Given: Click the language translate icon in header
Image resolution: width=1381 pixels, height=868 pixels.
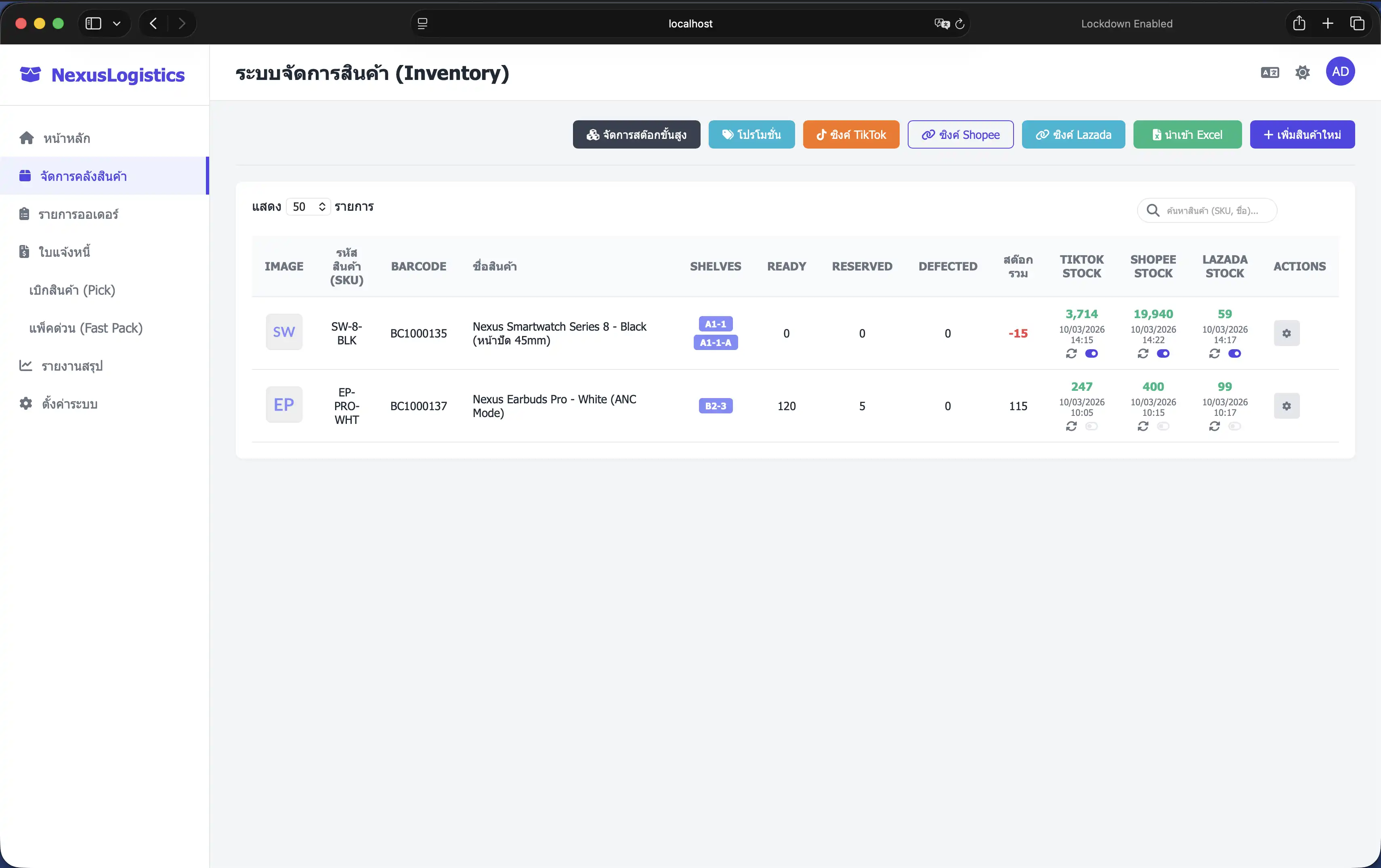Looking at the screenshot, I should tap(1270, 72).
